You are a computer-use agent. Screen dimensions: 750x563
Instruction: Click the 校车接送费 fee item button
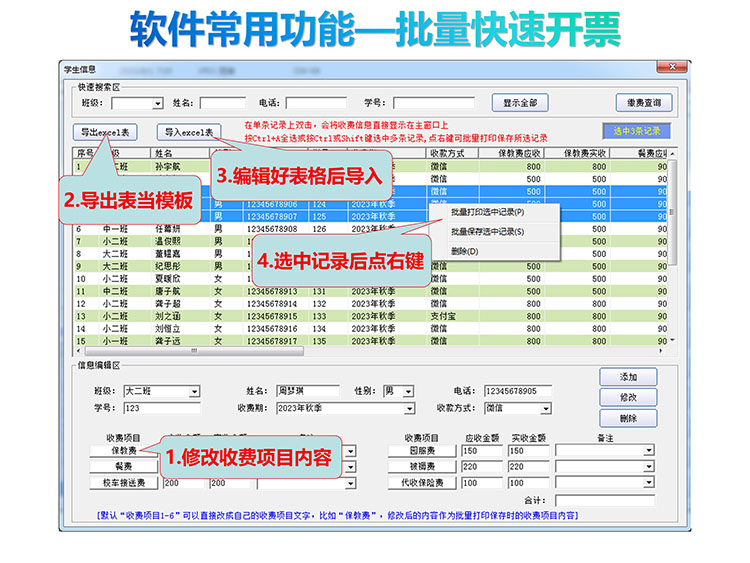click(x=124, y=483)
